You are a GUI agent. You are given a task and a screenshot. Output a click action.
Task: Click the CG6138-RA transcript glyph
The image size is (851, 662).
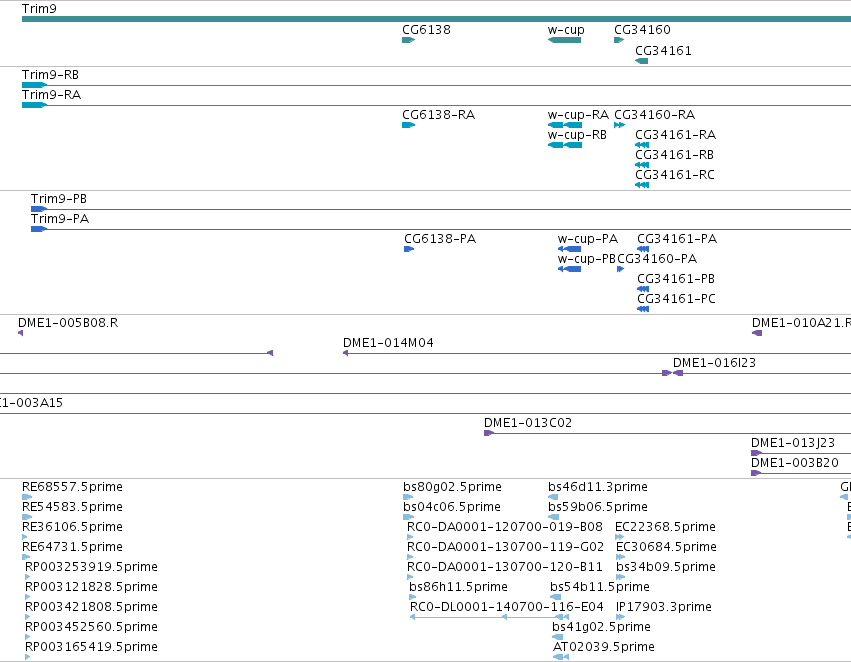click(x=409, y=125)
